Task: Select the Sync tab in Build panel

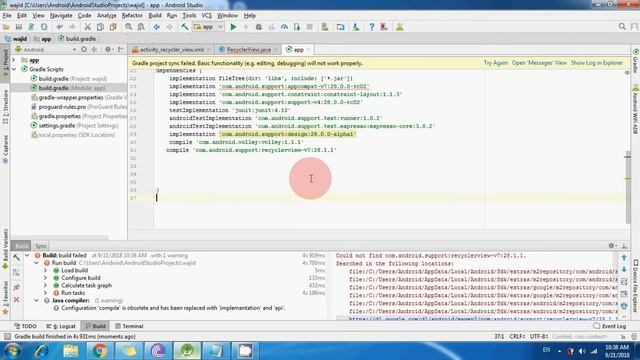Action: point(41,246)
